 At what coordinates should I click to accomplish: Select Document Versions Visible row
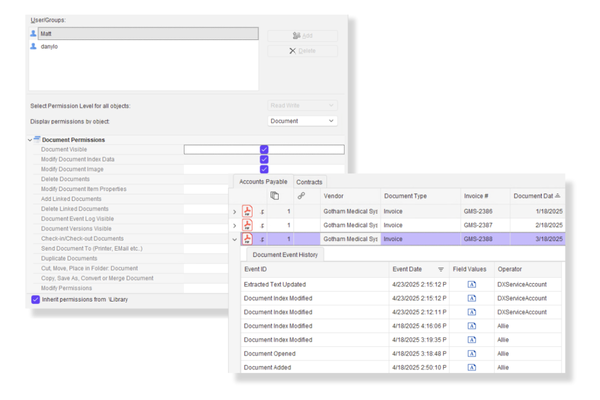pos(130,229)
